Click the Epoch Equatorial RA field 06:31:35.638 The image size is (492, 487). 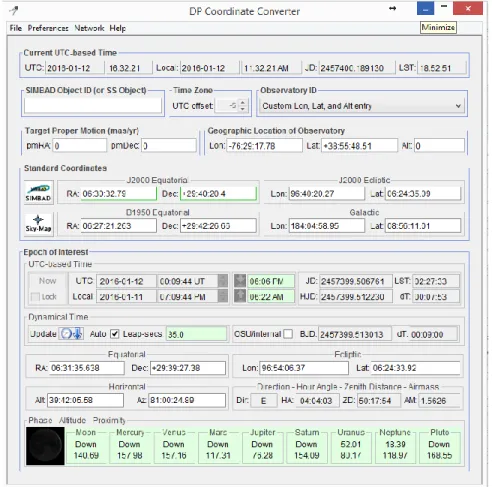click(87, 368)
